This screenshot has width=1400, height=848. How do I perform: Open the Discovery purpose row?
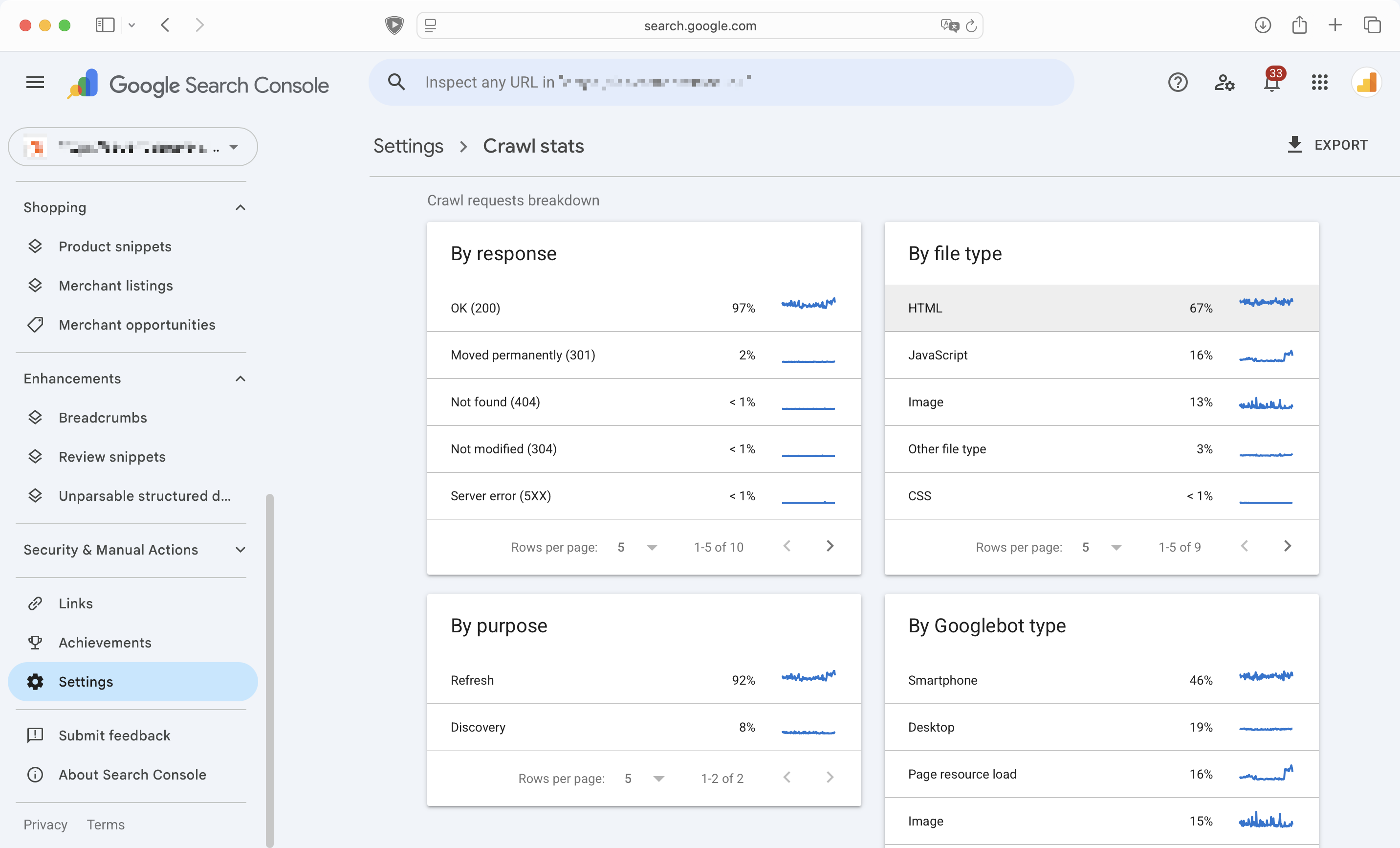[644, 728]
